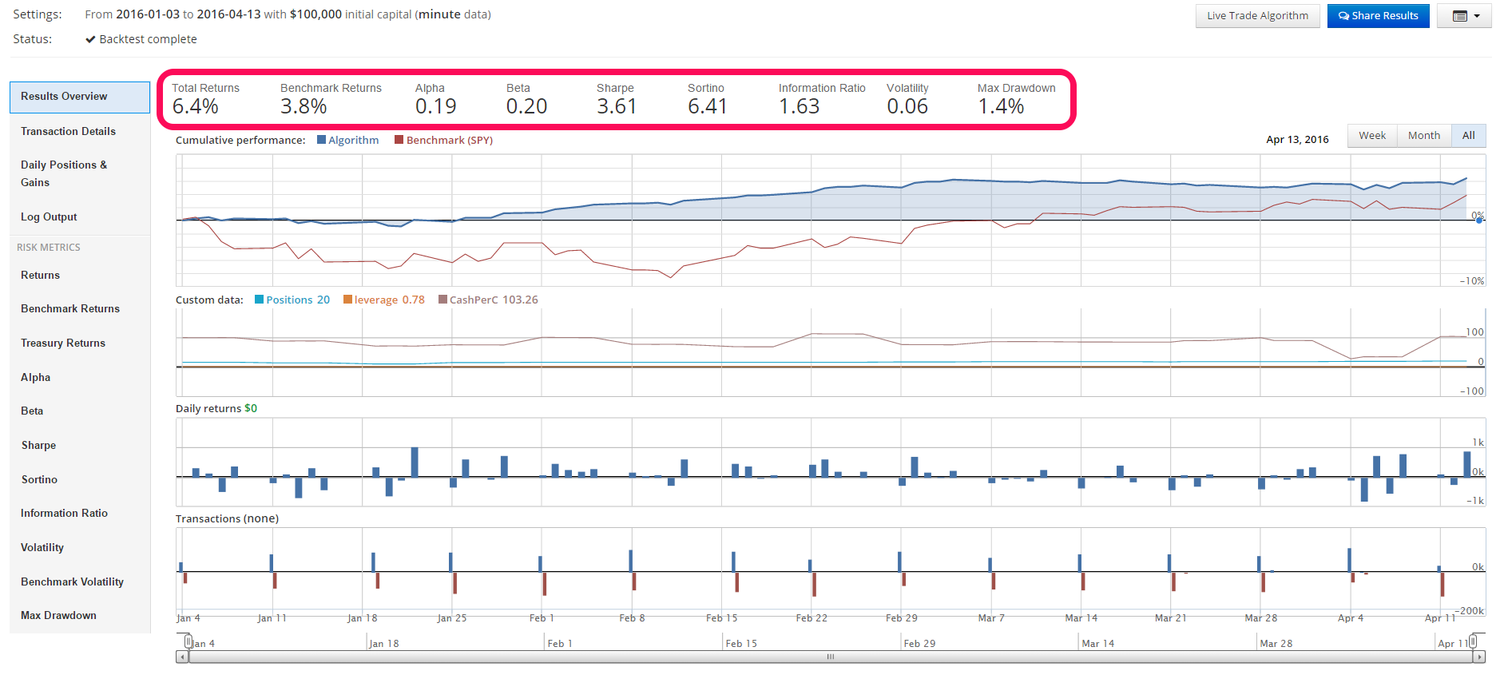Click the timeline scrollbar left arrow

tap(182, 657)
